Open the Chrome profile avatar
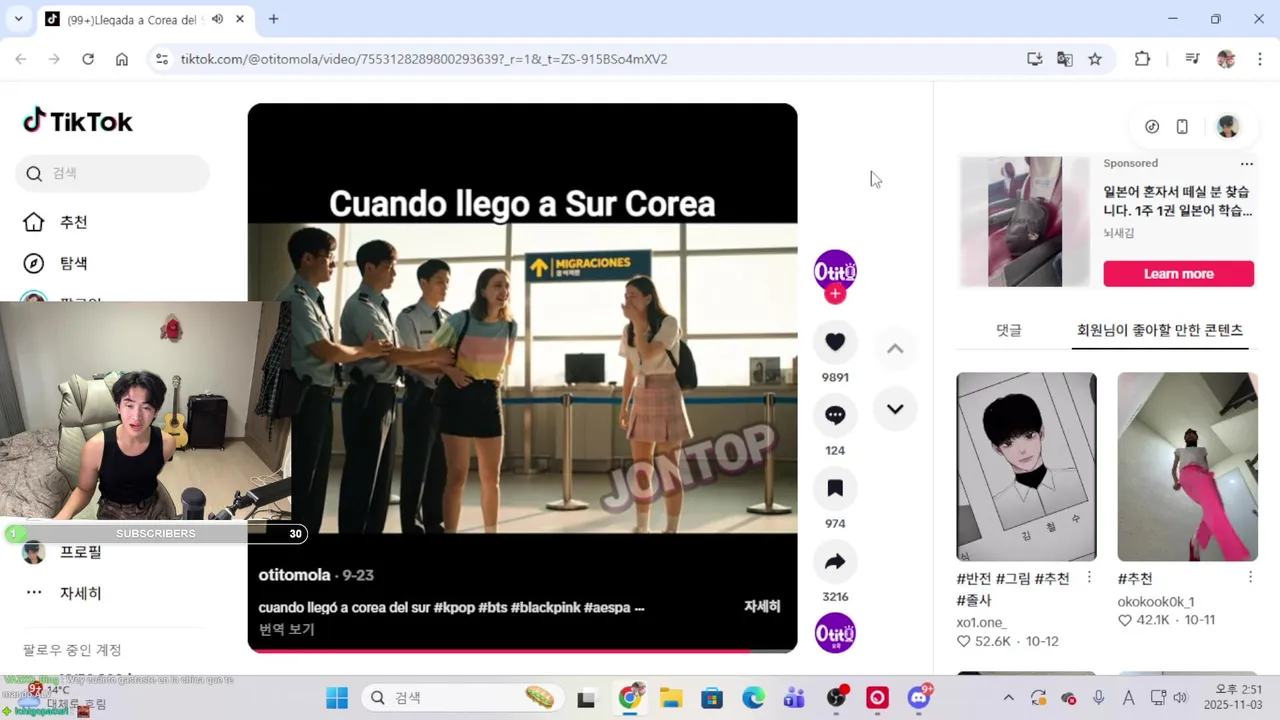This screenshot has height=720, width=1280. point(1226,59)
